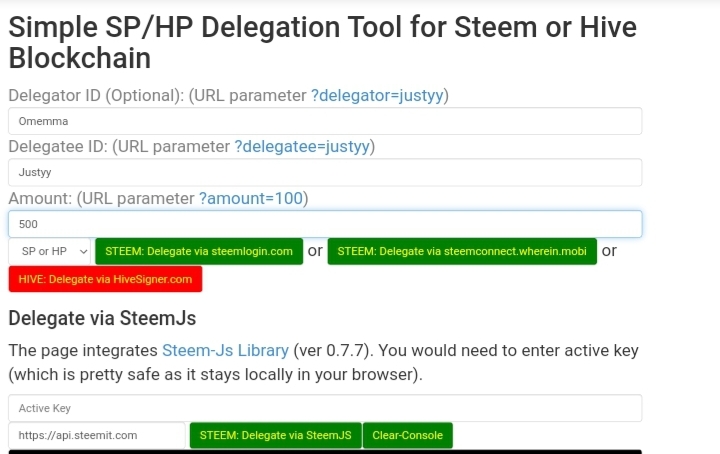
Task: Focus the Delegatee ID field containing Justyy
Action: click(325, 172)
